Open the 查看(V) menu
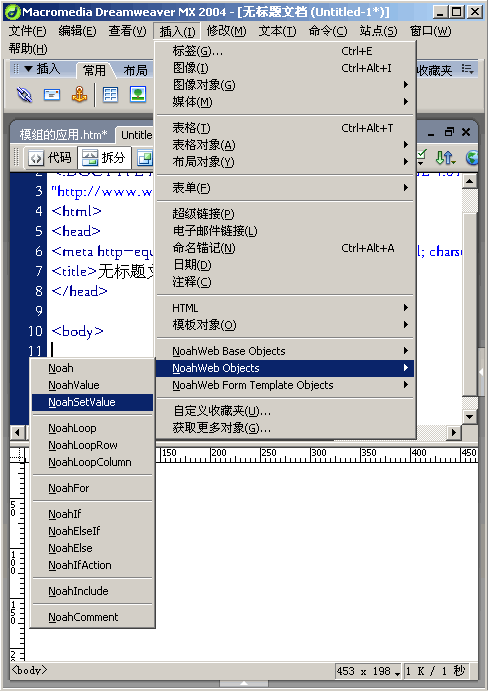The width and height of the screenshot is (488, 691). [127, 31]
